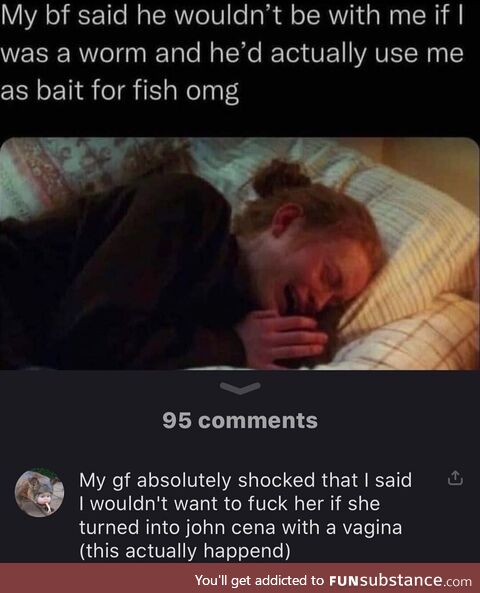Click the post line 'as bait for fish omg'
This screenshot has width=480, height=593.
120,91
